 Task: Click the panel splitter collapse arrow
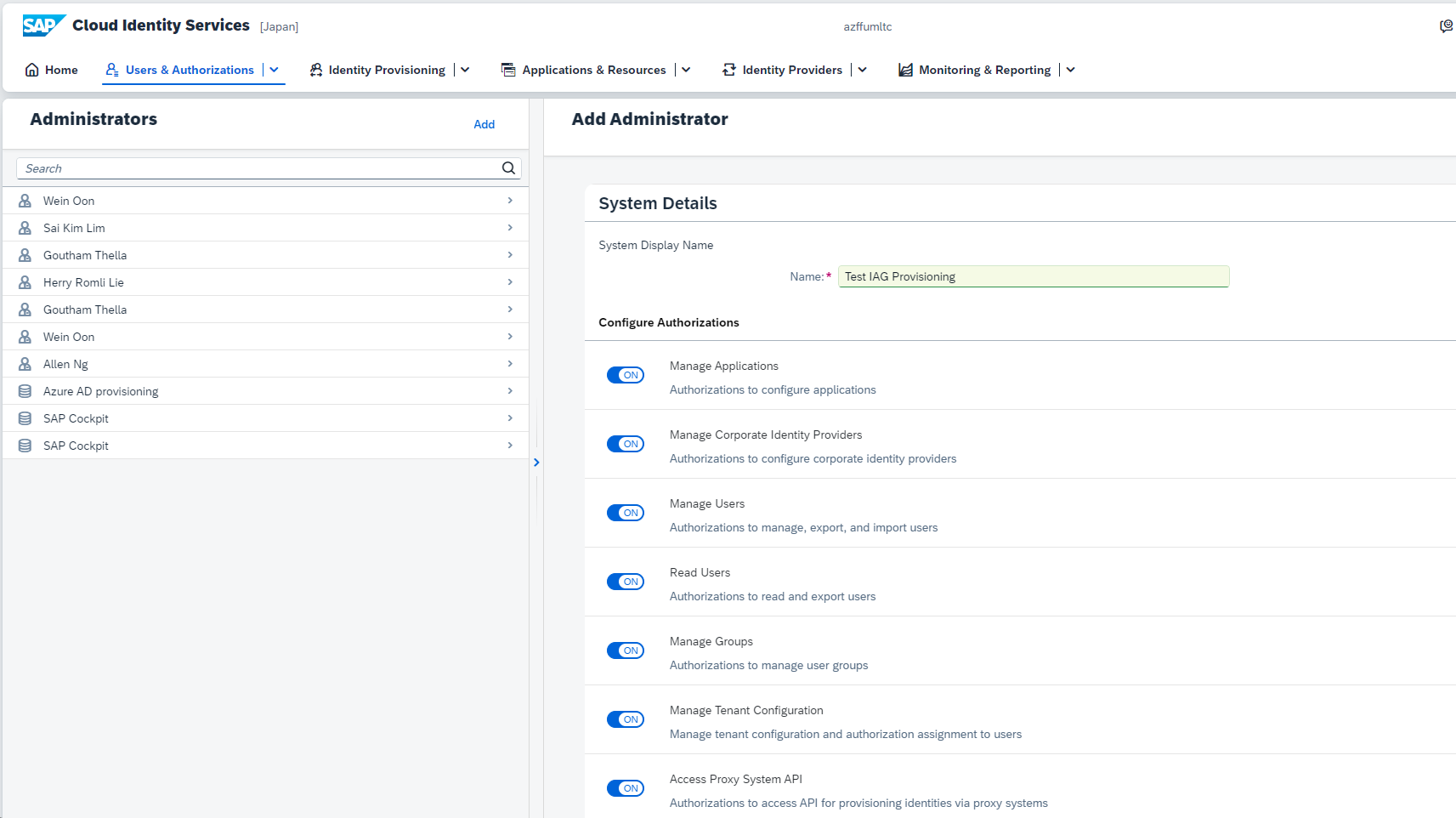coord(536,463)
